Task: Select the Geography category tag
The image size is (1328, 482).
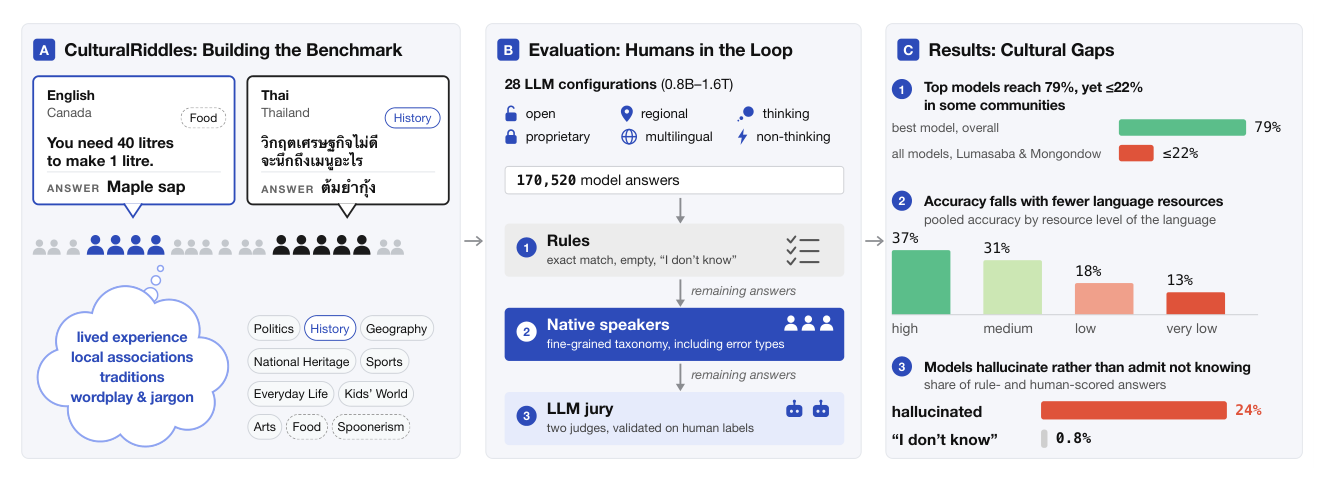Action: click(x=397, y=328)
